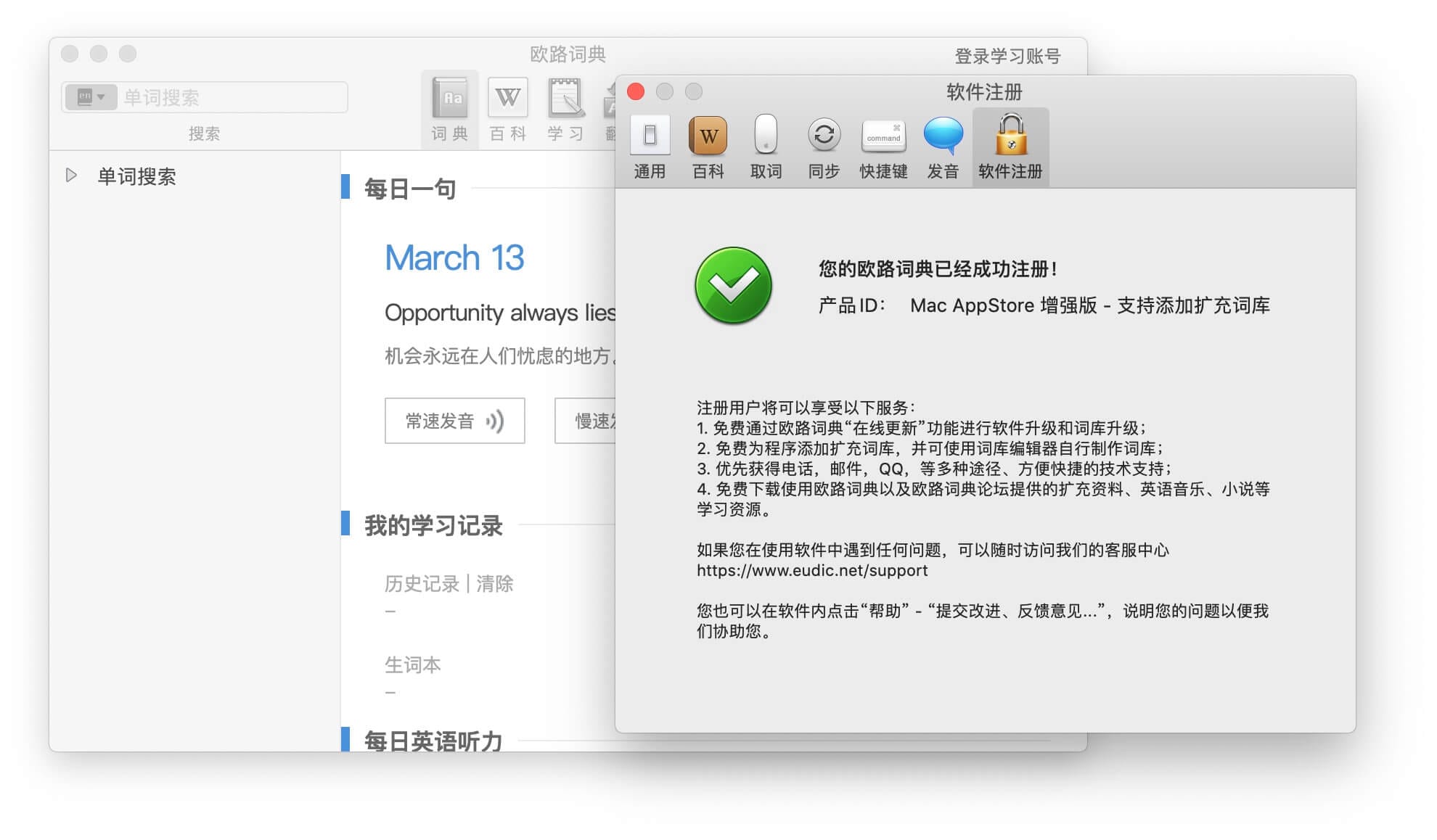This screenshot has width=1437, height=840.
Task: Click the 历史记录 link
Action: 422,583
